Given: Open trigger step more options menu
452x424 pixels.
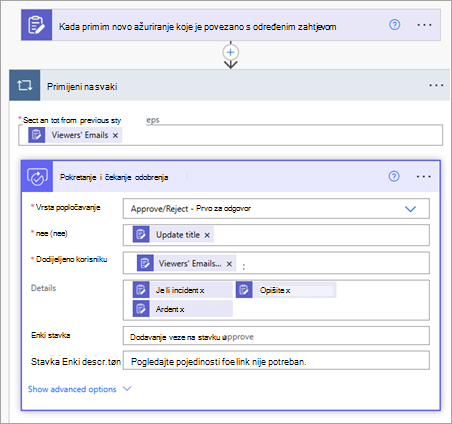Looking at the screenshot, I should pos(424,25).
